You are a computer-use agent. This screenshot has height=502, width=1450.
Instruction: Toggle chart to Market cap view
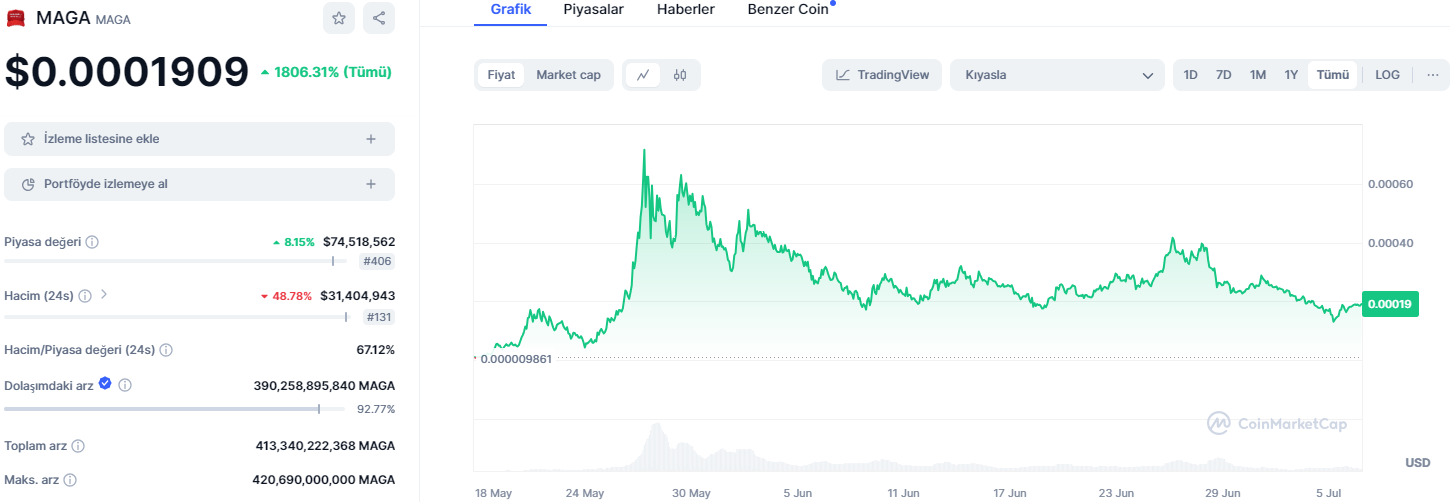(568, 75)
